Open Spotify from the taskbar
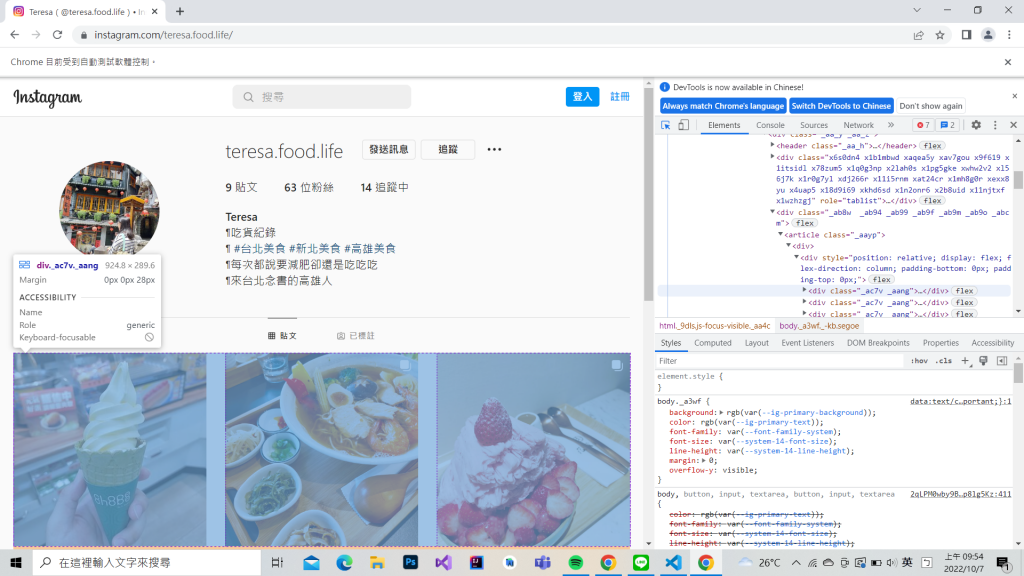Image resolution: width=1024 pixels, height=576 pixels. coord(575,562)
